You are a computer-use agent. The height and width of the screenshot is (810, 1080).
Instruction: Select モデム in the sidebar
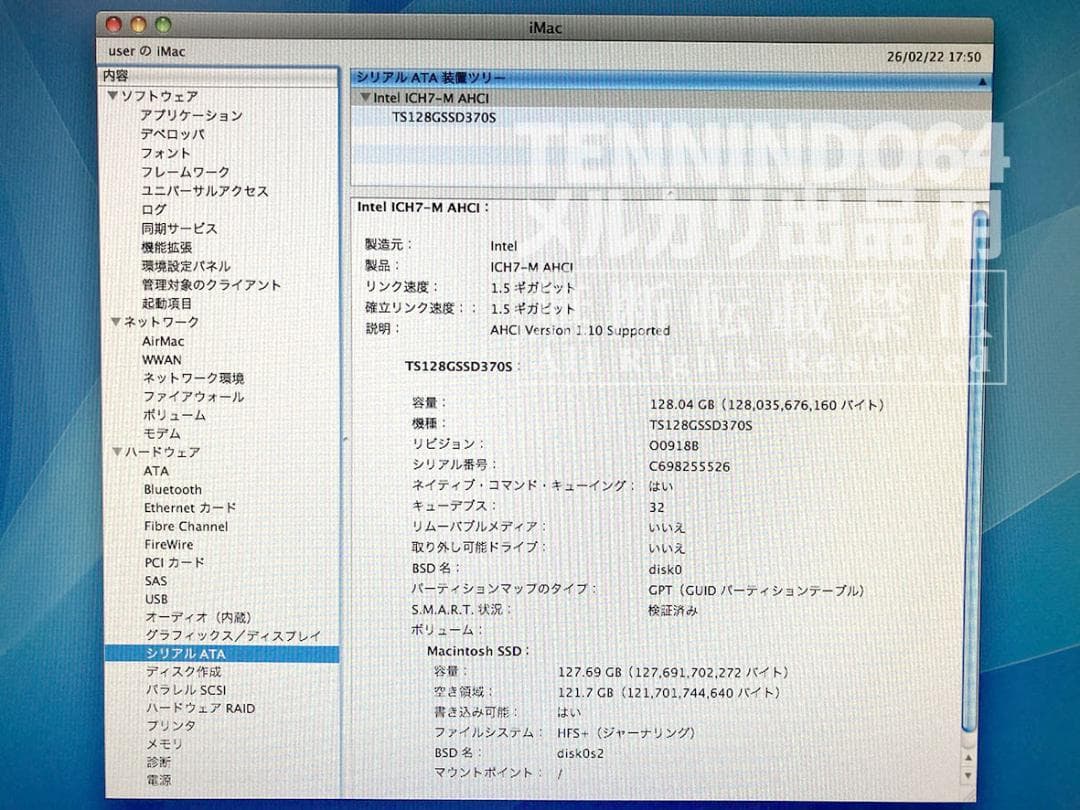coord(162,434)
